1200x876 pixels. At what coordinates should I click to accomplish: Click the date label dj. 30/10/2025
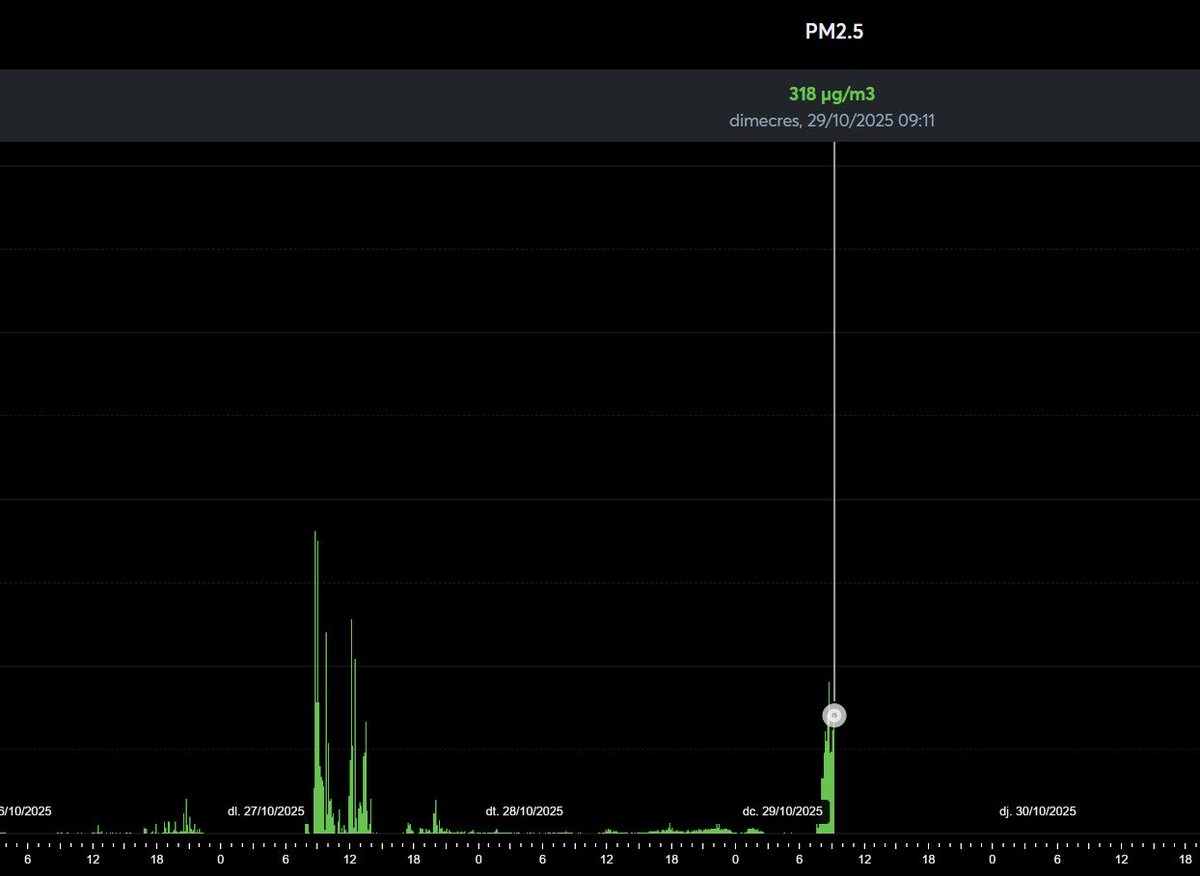(1038, 811)
